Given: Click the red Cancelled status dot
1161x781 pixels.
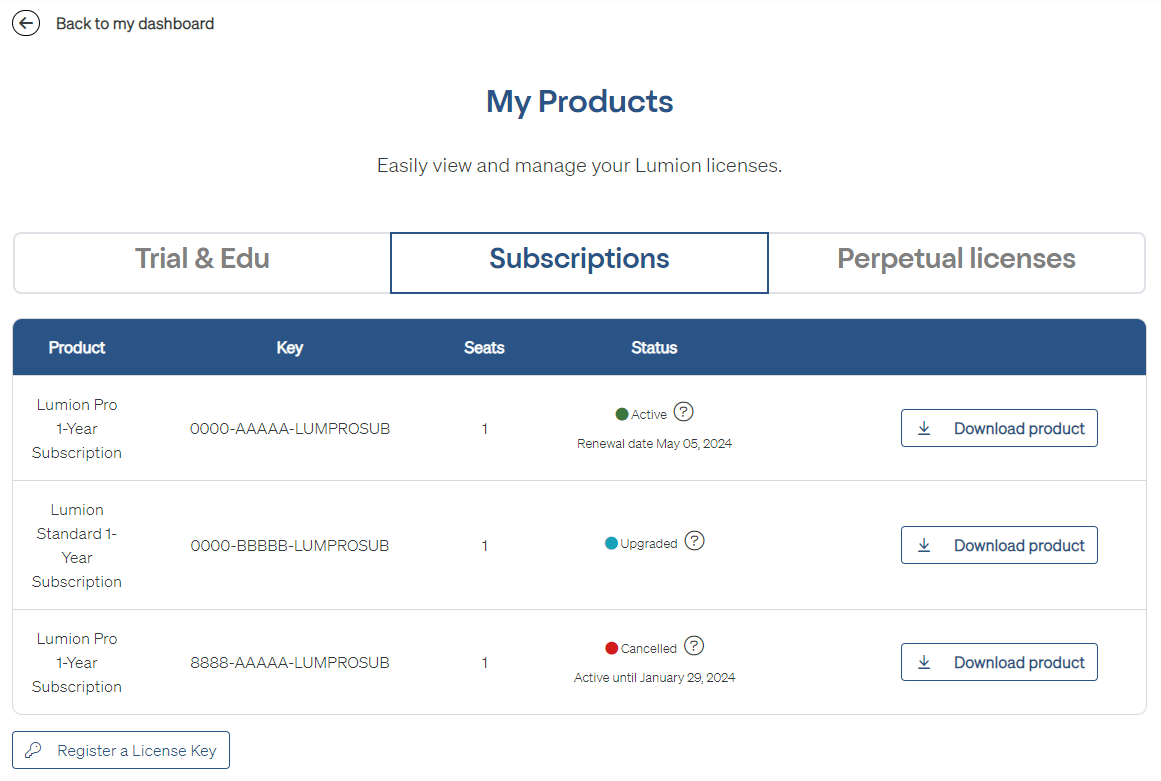Looking at the screenshot, I should pos(612,648).
